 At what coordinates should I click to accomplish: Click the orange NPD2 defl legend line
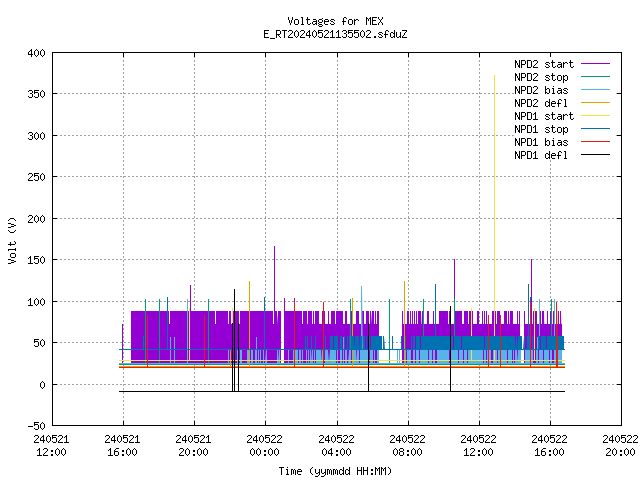[x=596, y=103]
